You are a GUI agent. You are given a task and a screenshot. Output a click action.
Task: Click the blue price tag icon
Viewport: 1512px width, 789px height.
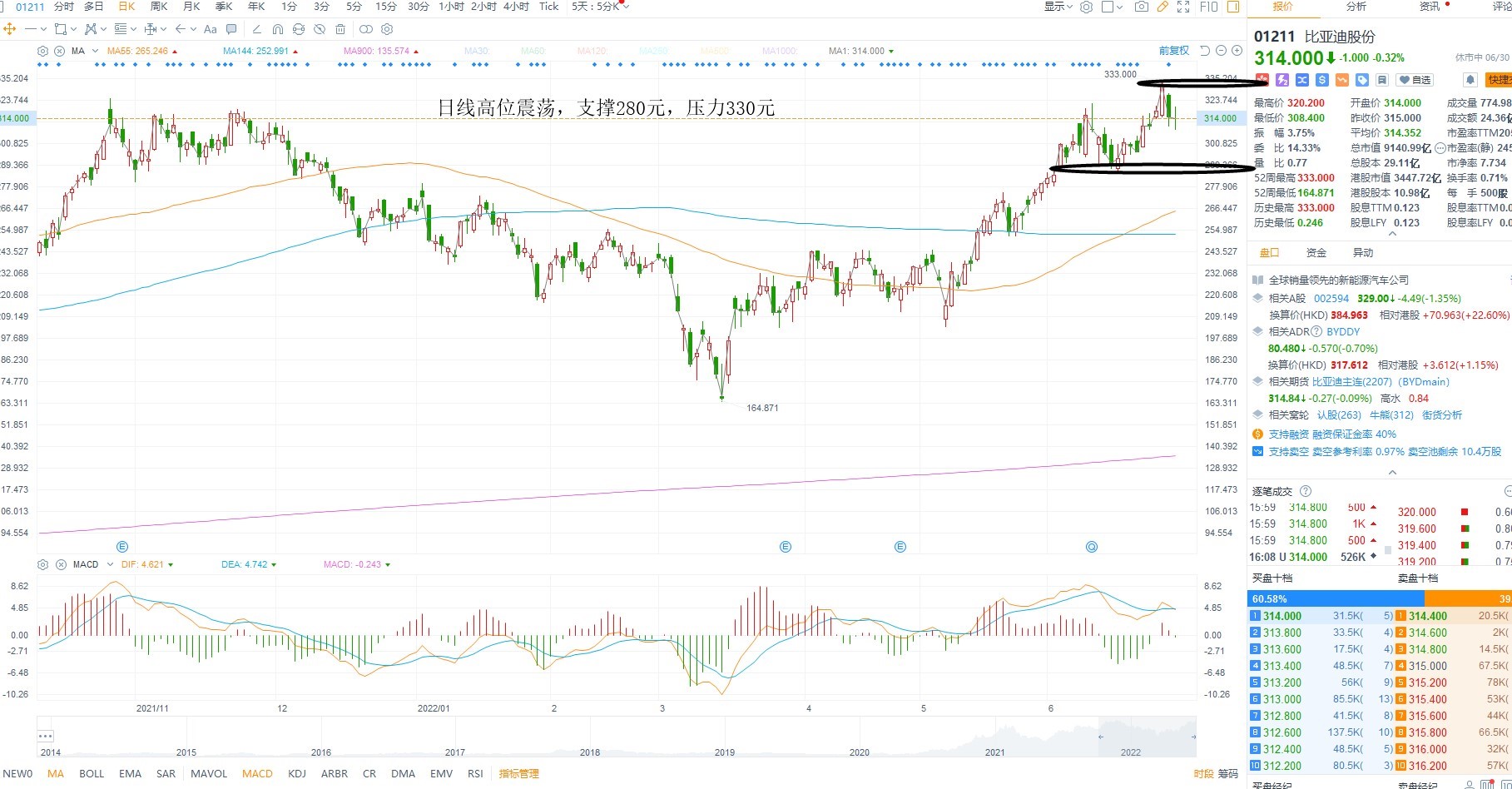1362,80
